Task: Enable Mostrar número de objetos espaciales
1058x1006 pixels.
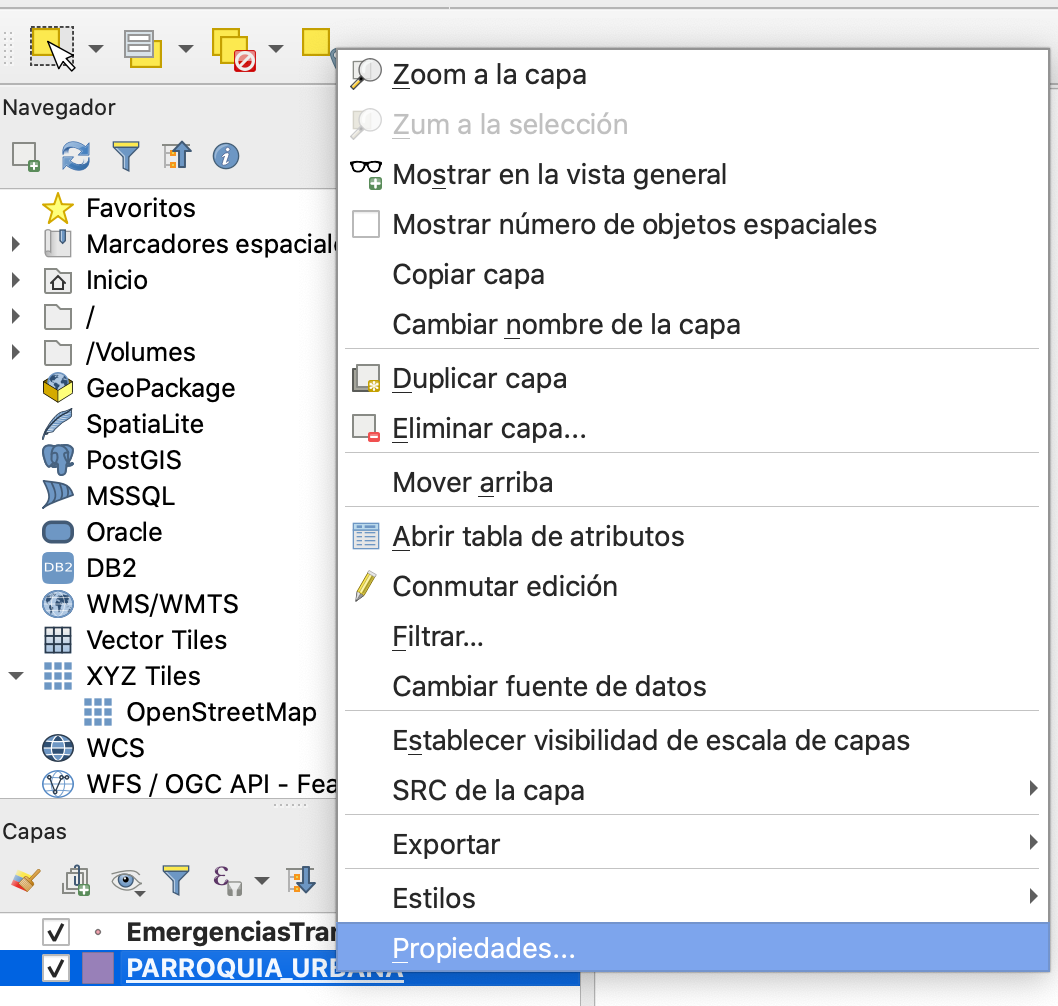Action: pos(367,224)
